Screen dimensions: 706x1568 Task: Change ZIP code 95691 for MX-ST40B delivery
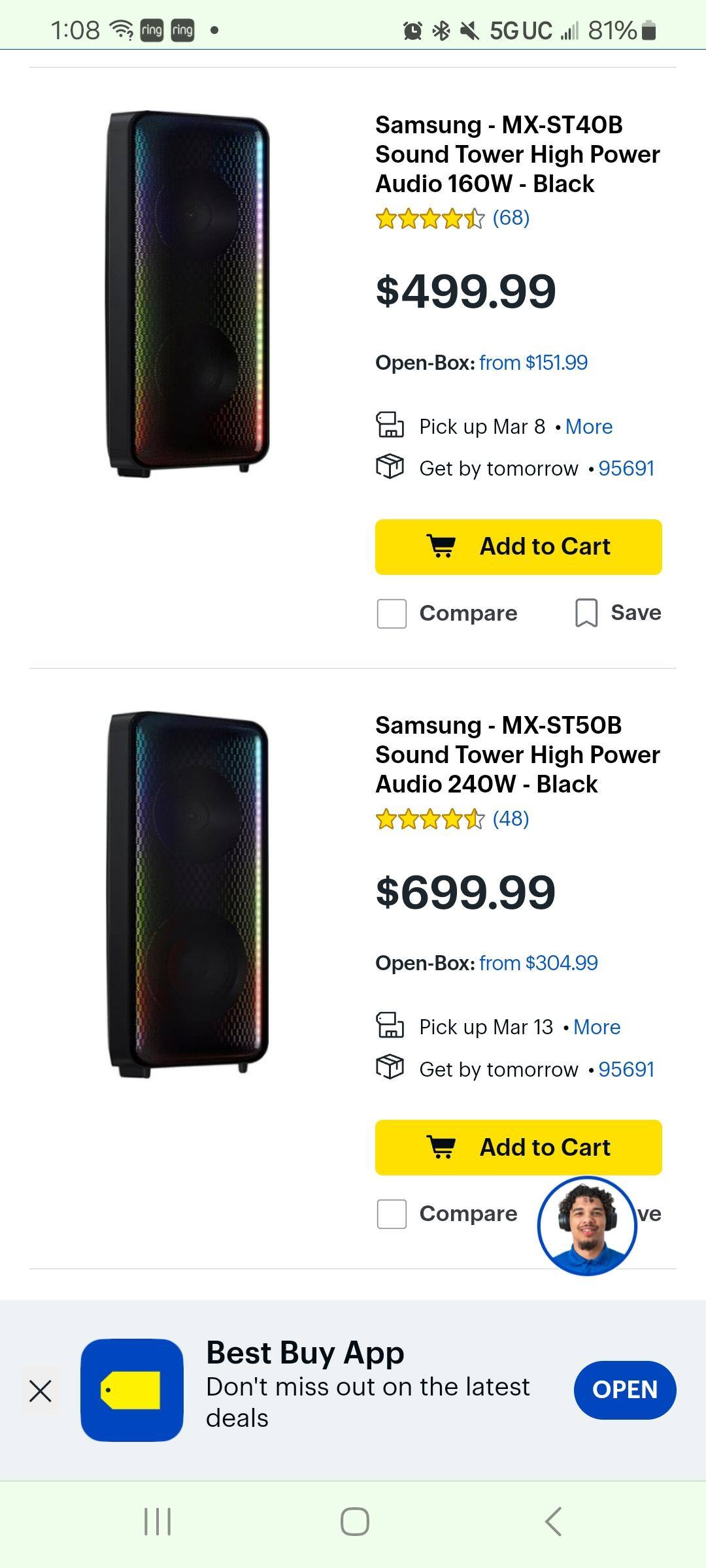point(626,468)
